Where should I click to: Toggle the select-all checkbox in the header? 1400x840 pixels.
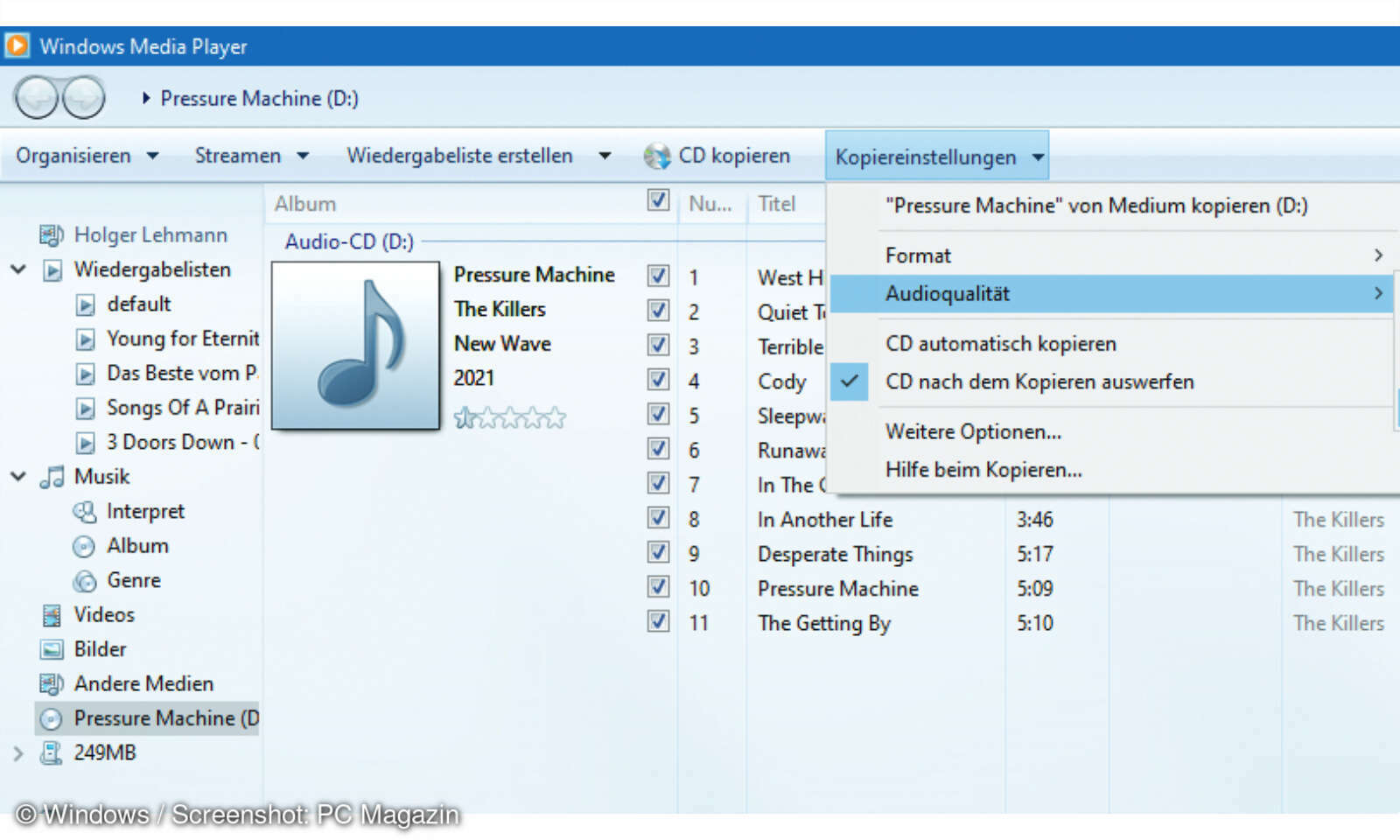[x=659, y=200]
